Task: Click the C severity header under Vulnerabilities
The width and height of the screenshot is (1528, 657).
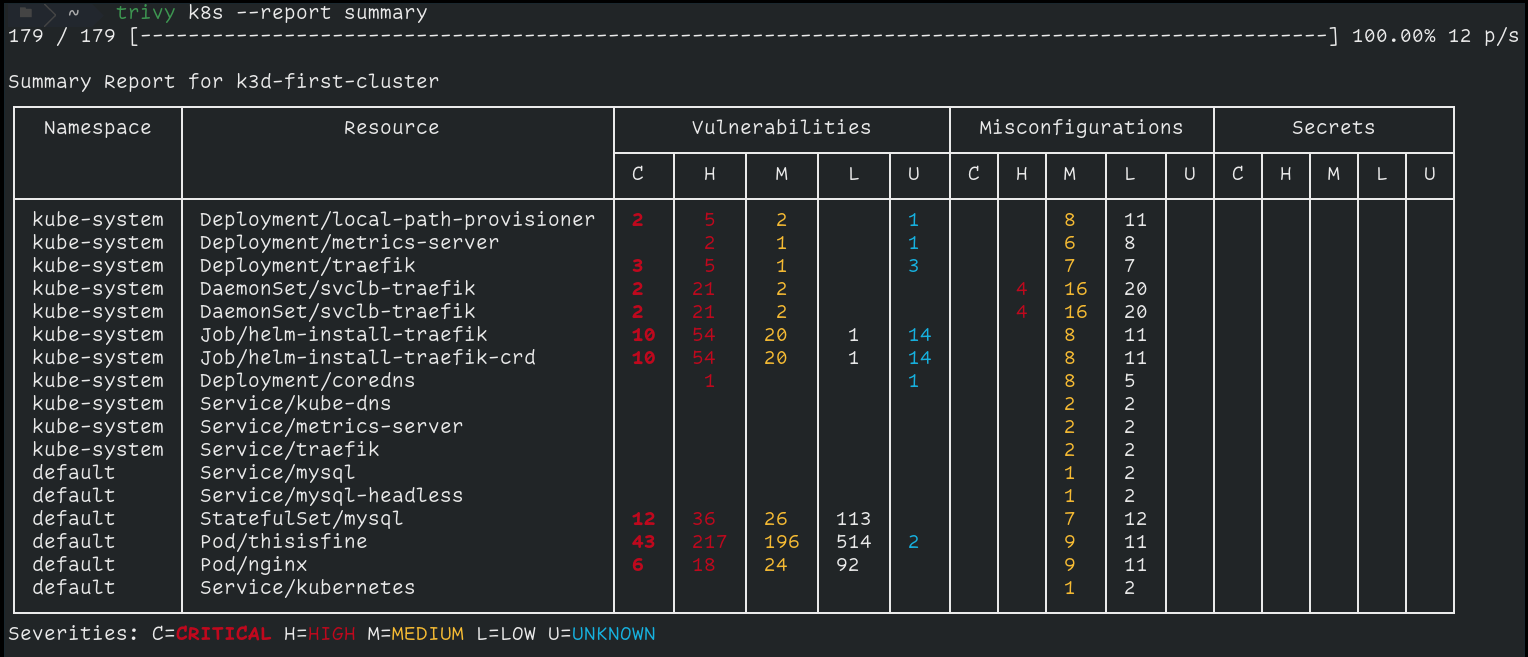Action: click(638, 174)
